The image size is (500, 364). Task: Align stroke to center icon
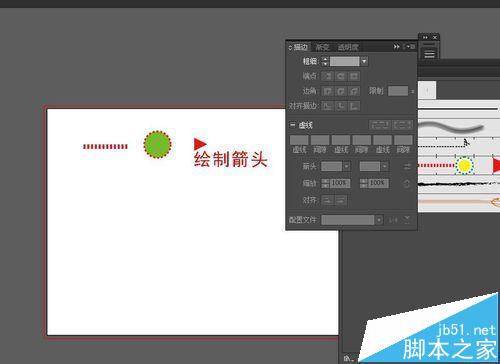tap(328, 106)
